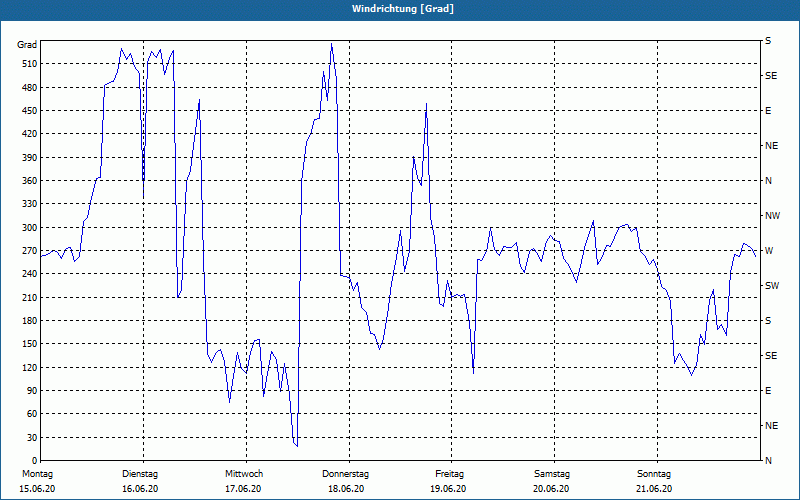Screen dimensions: 800x500
Task: Click the 'S' compass label at the 180 gridline
Action: point(768,321)
